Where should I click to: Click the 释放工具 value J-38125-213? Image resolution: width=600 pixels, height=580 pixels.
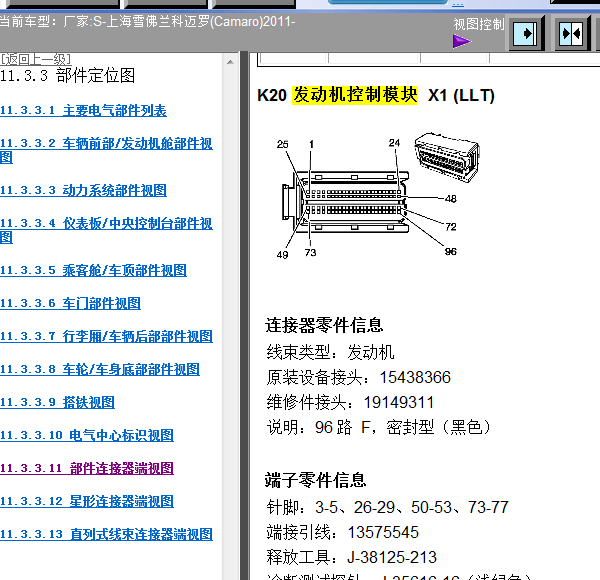tap(392, 557)
